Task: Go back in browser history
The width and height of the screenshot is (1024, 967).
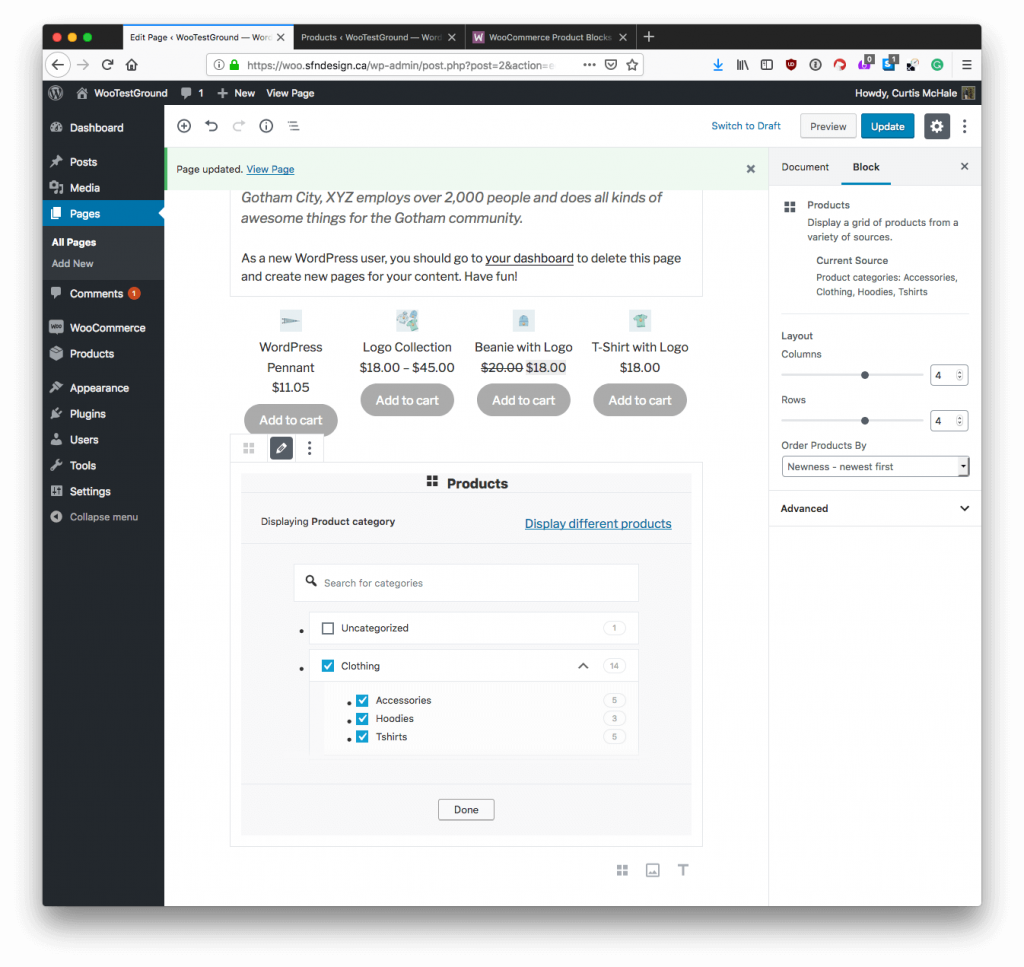Action: (57, 65)
